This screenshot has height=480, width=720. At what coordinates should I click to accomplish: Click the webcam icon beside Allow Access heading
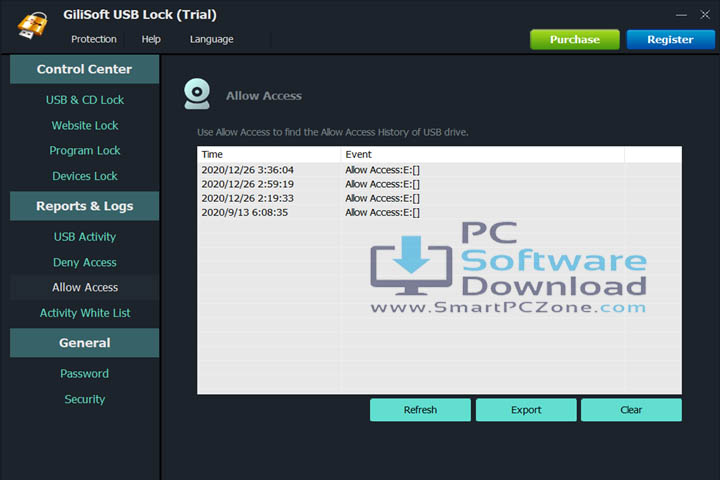point(197,94)
